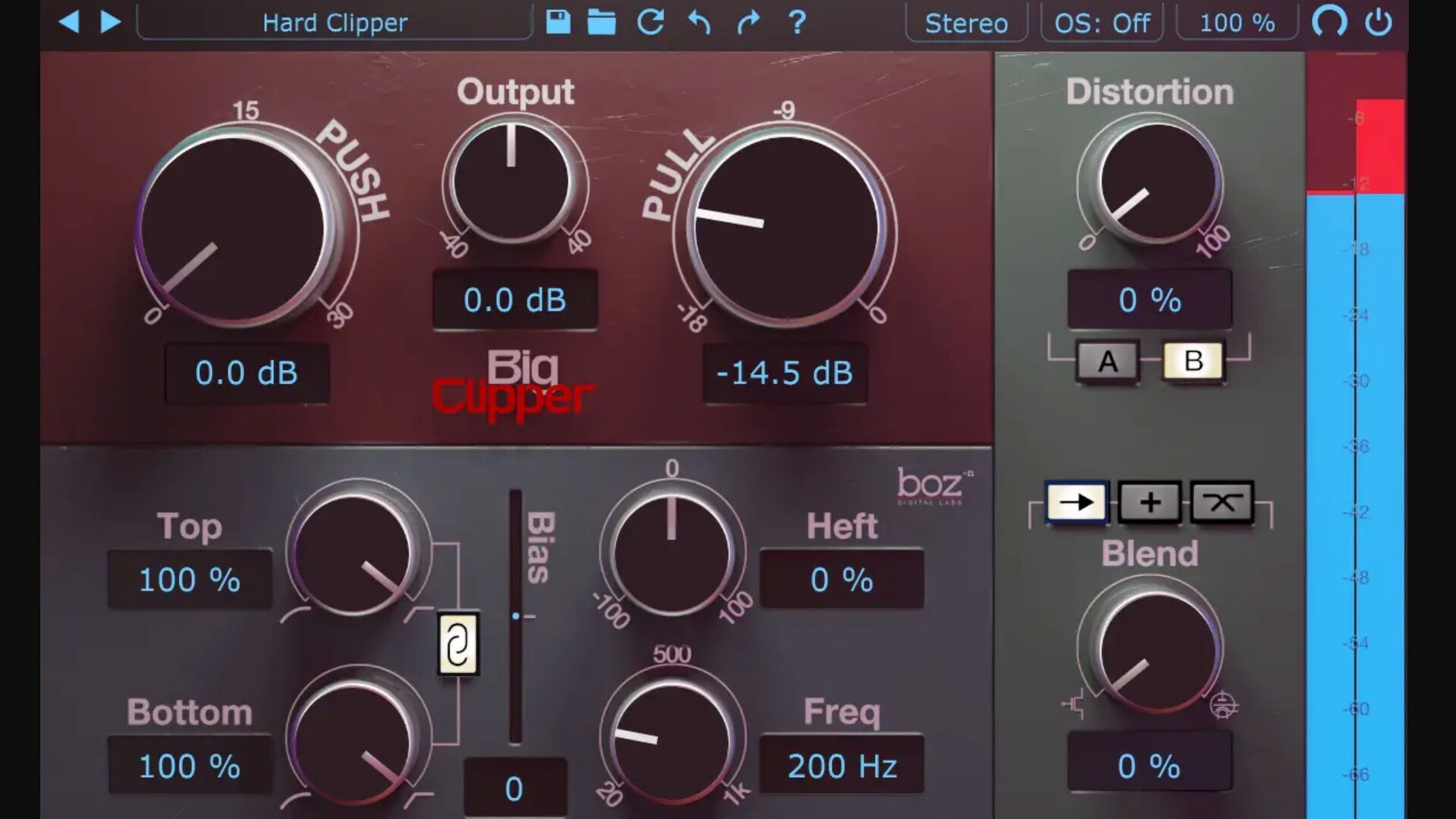The height and width of the screenshot is (819, 1456).
Task: Toggle plugin power bypass button
Action: 1378,22
